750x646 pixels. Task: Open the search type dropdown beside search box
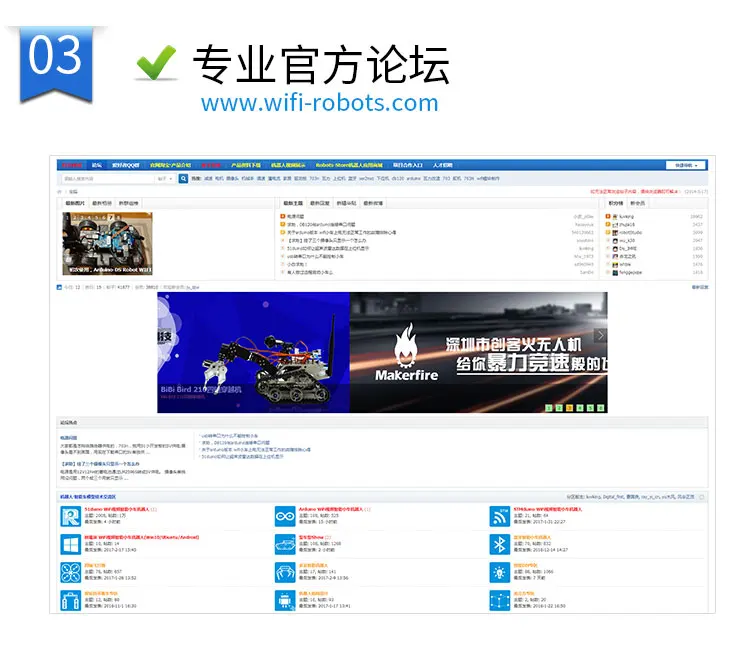coord(165,178)
